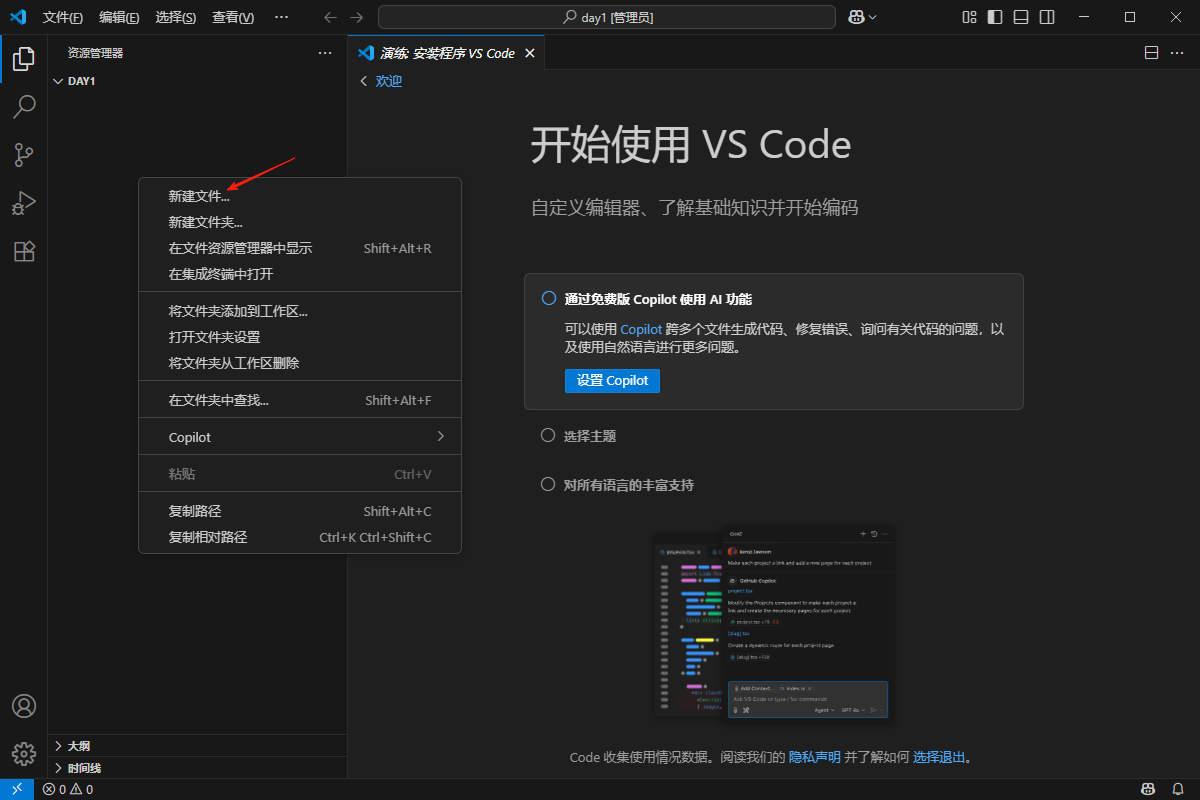
Task: Choose 新建文件夹... from context menu
Action: (x=300, y=222)
